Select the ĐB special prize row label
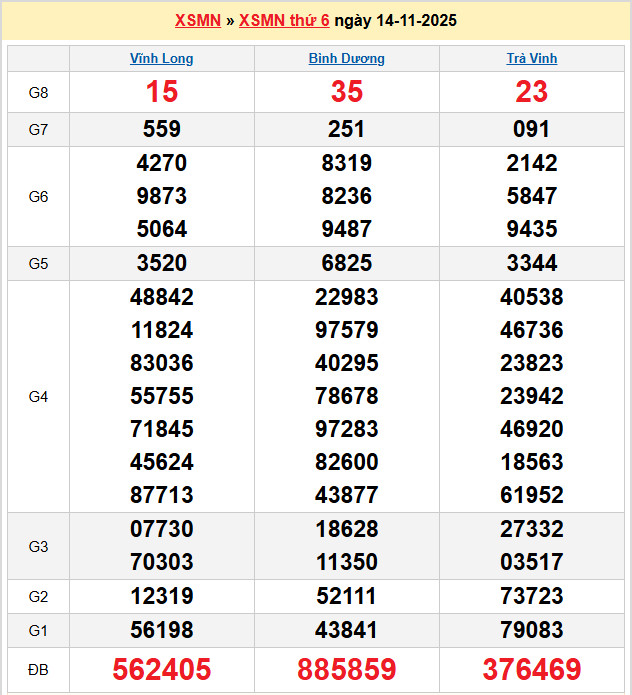The height and width of the screenshot is (695, 632). coord(39,669)
